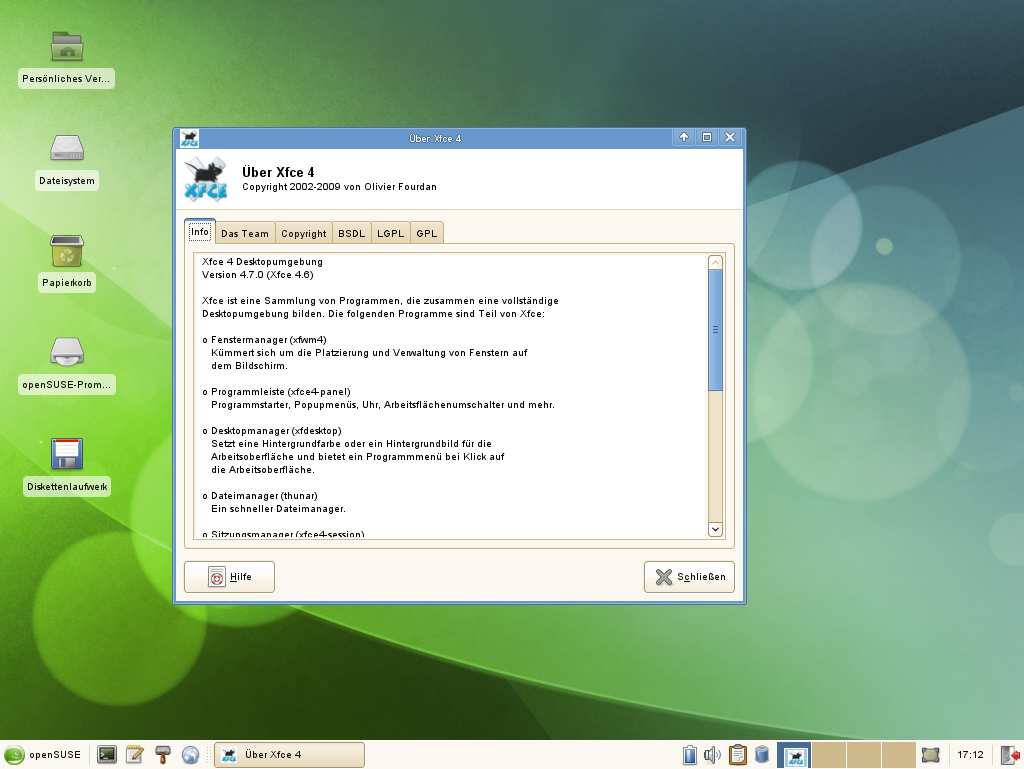Open the Appearance settings brush icon
This screenshot has height=769, width=1024.
161,755
